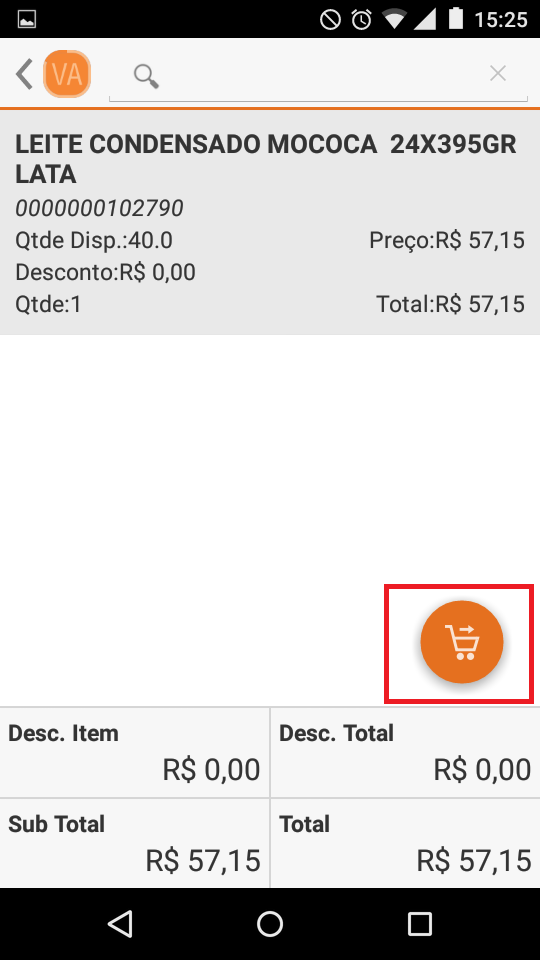This screenshot has height=960, width=540.
Task: Tap the magnifier search icon
Action: [146, 77]
